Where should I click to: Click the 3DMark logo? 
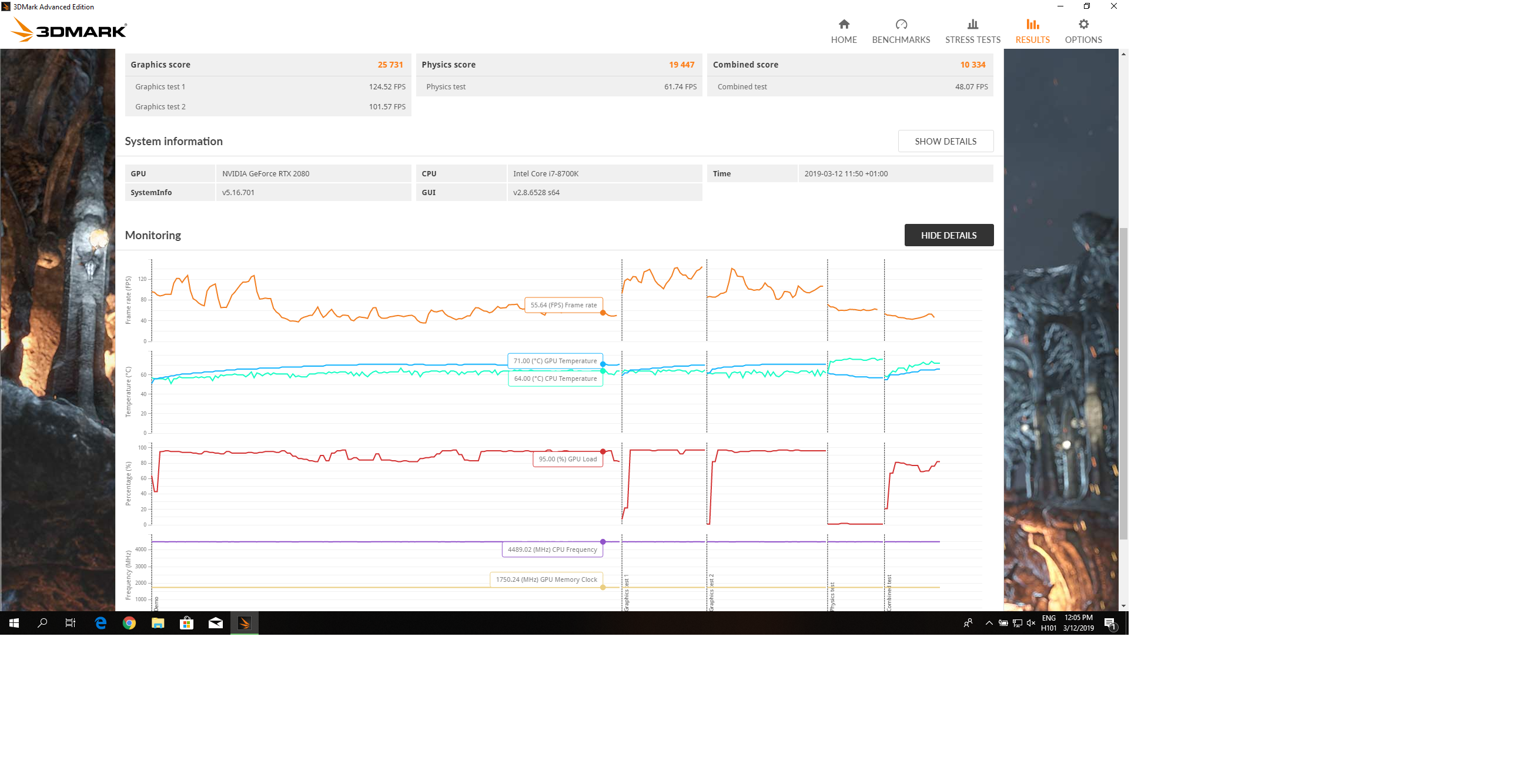[69, 29]
